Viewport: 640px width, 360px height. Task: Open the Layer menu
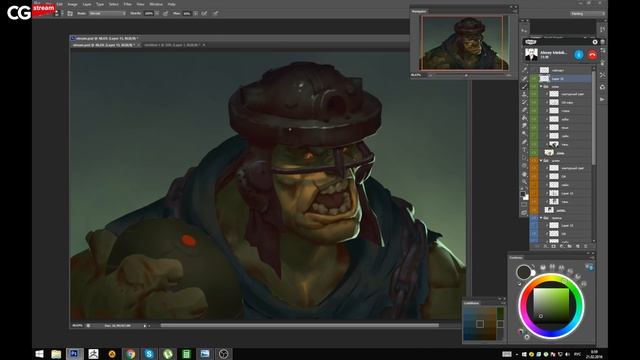87,4
